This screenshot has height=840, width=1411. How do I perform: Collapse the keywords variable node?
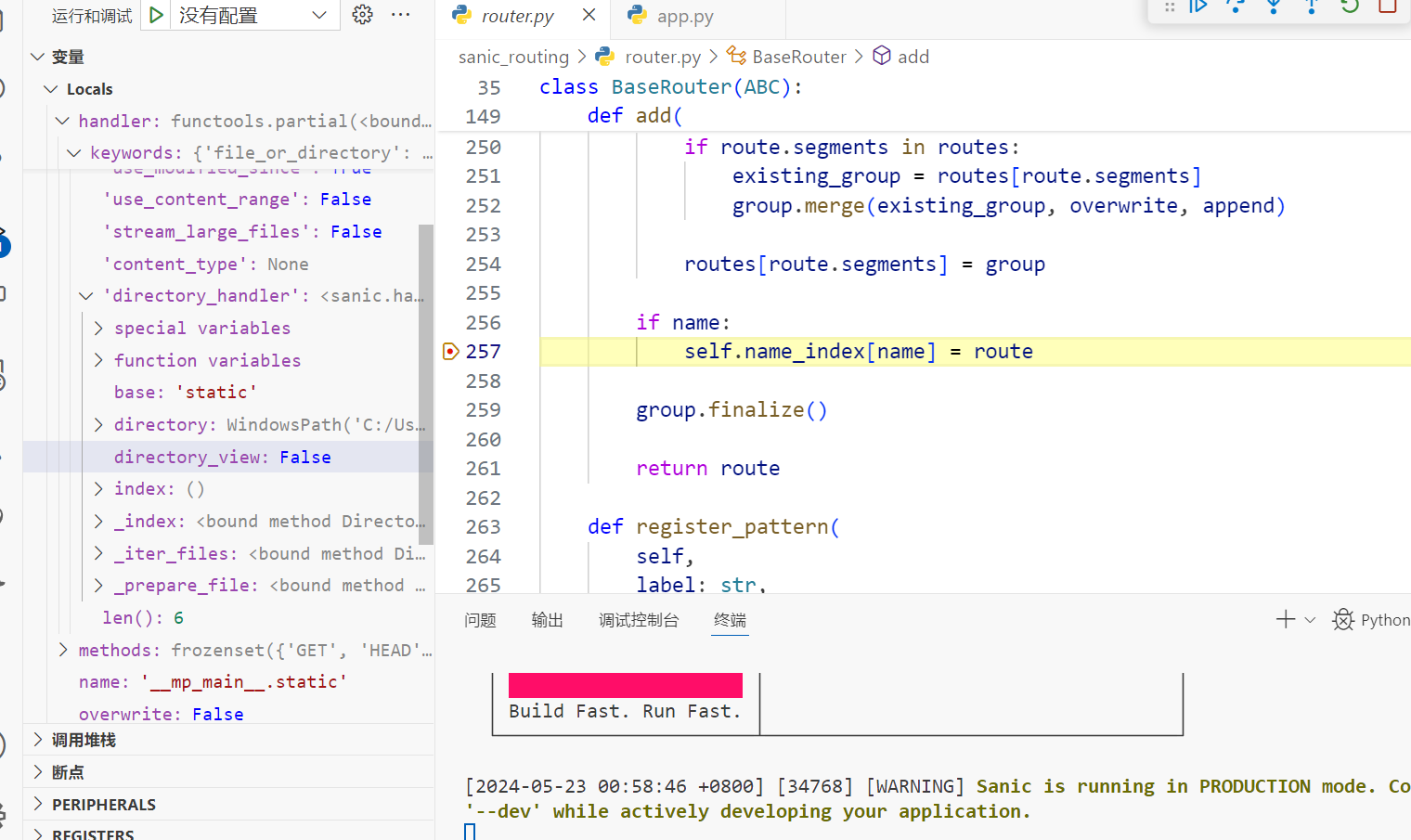pyautogui.click(x=74, y=152)
